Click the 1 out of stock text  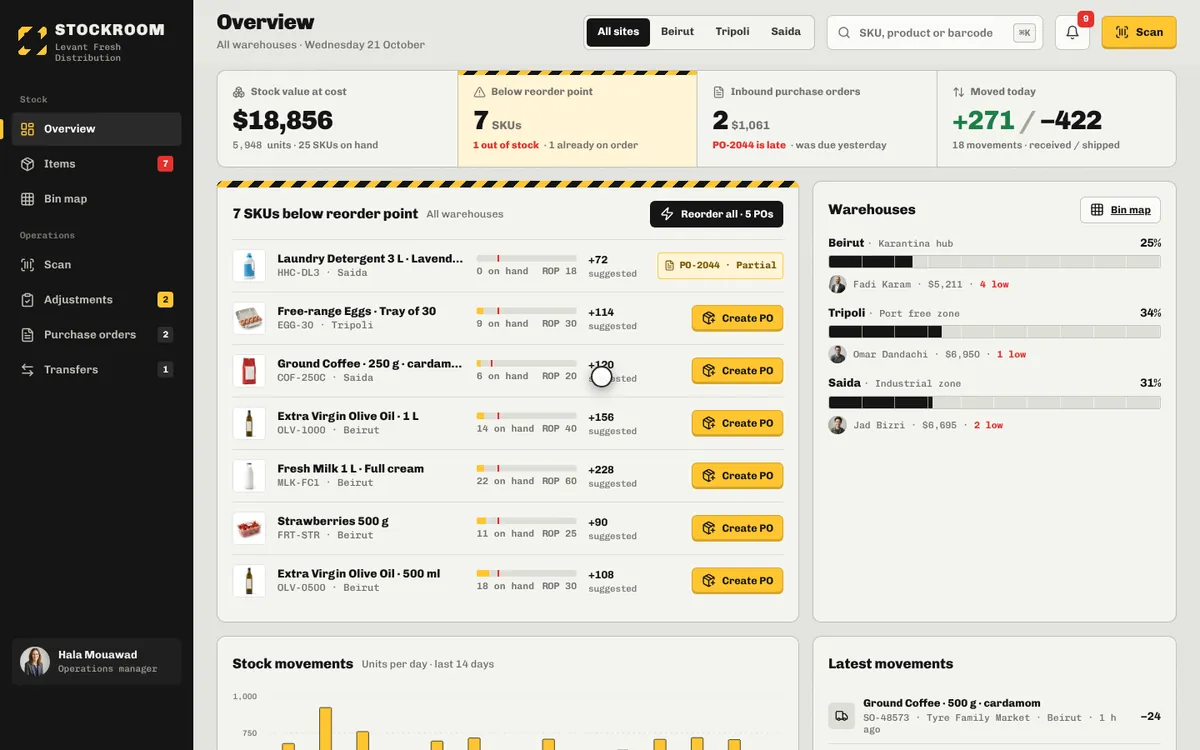pyautogui.click(x=506, y=145)
